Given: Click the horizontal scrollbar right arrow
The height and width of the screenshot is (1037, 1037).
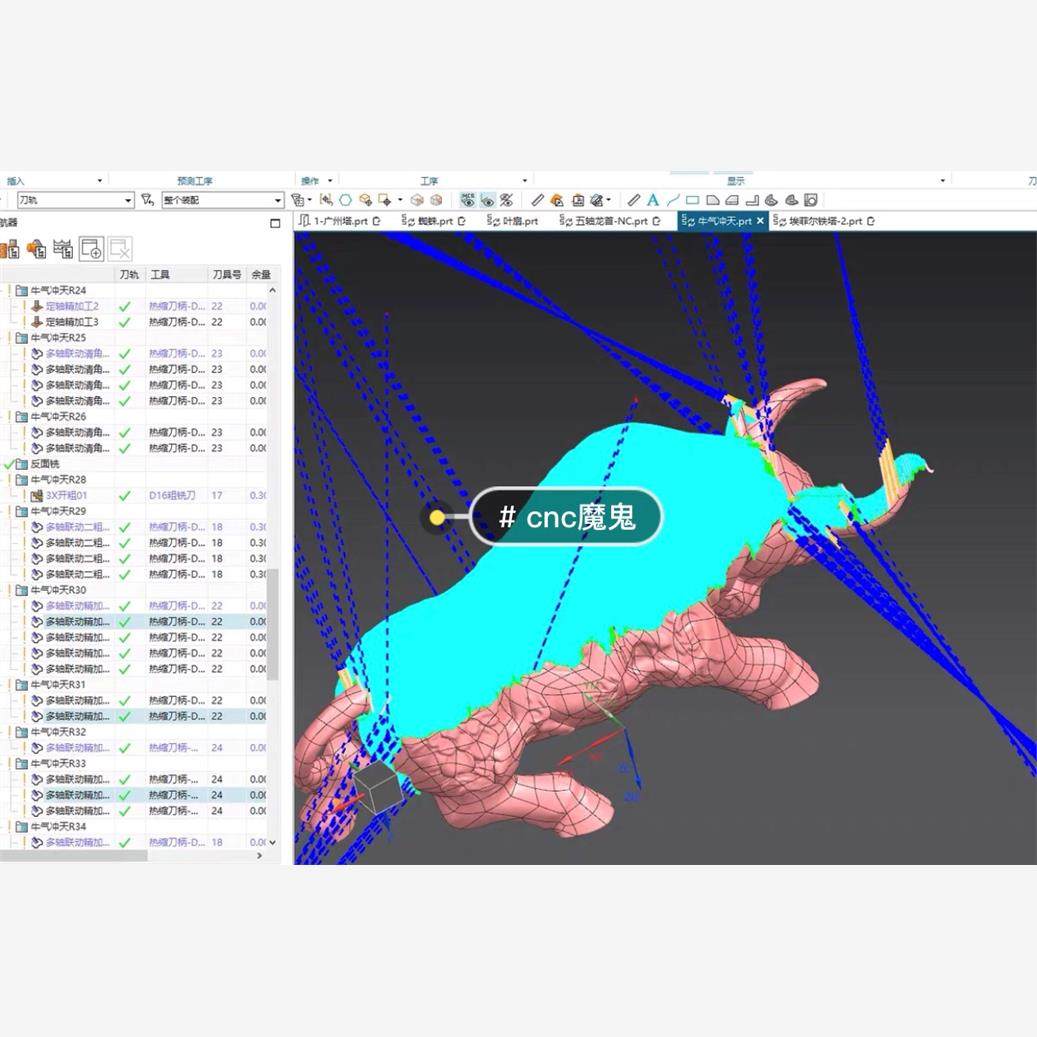Looking at the screenshot, I should click(259, 856).
